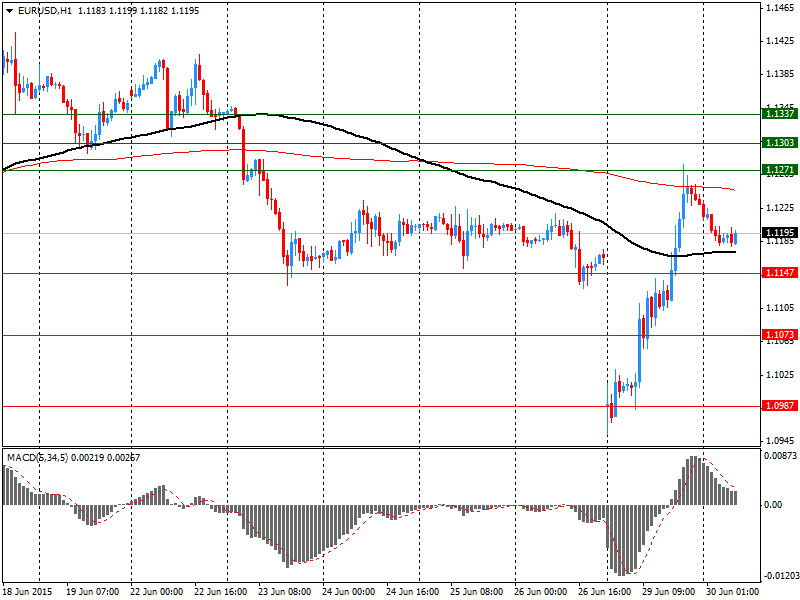
Task: Select the 25 Jun 08:00 time label
Action: point(477,592)
